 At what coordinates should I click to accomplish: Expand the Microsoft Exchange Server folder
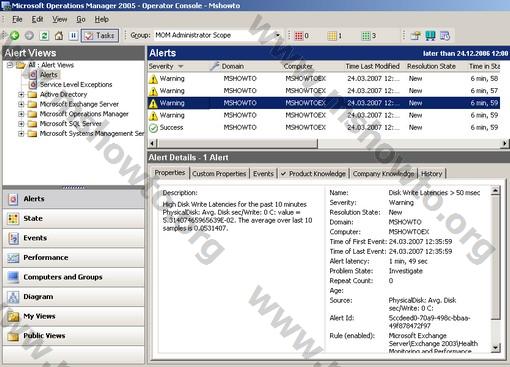pyautogui.click(x=21, y=104)
